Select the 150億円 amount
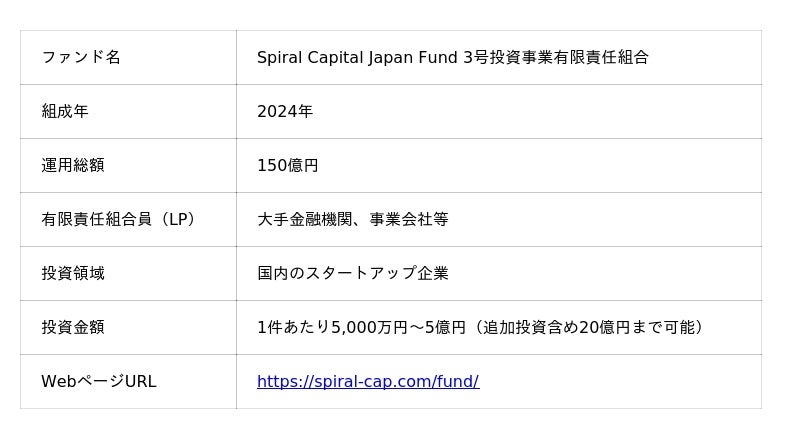Image resolution: width=800 pixels, height=439 pixels. [x=288, y=165]
